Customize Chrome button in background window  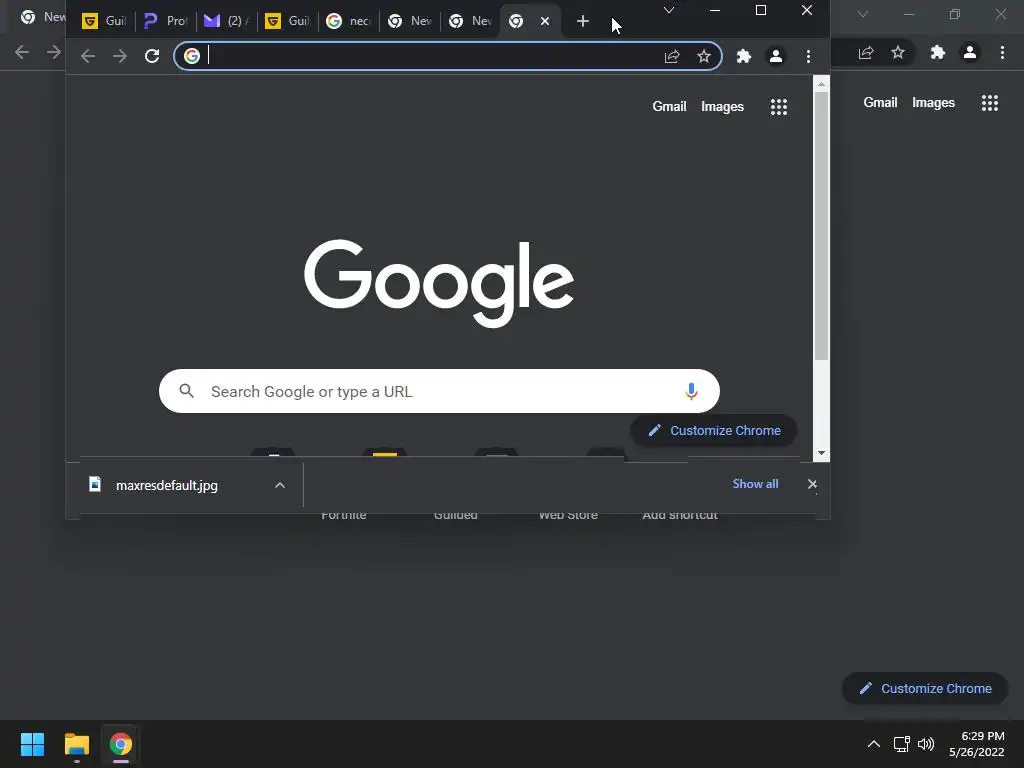pos(925,688)
